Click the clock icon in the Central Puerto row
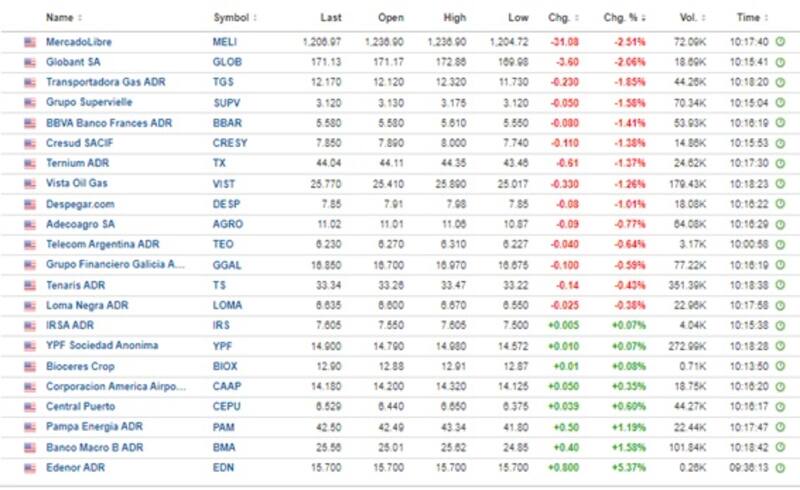The image size is (800, 490). pyautogui.click(x=780, y=406)
